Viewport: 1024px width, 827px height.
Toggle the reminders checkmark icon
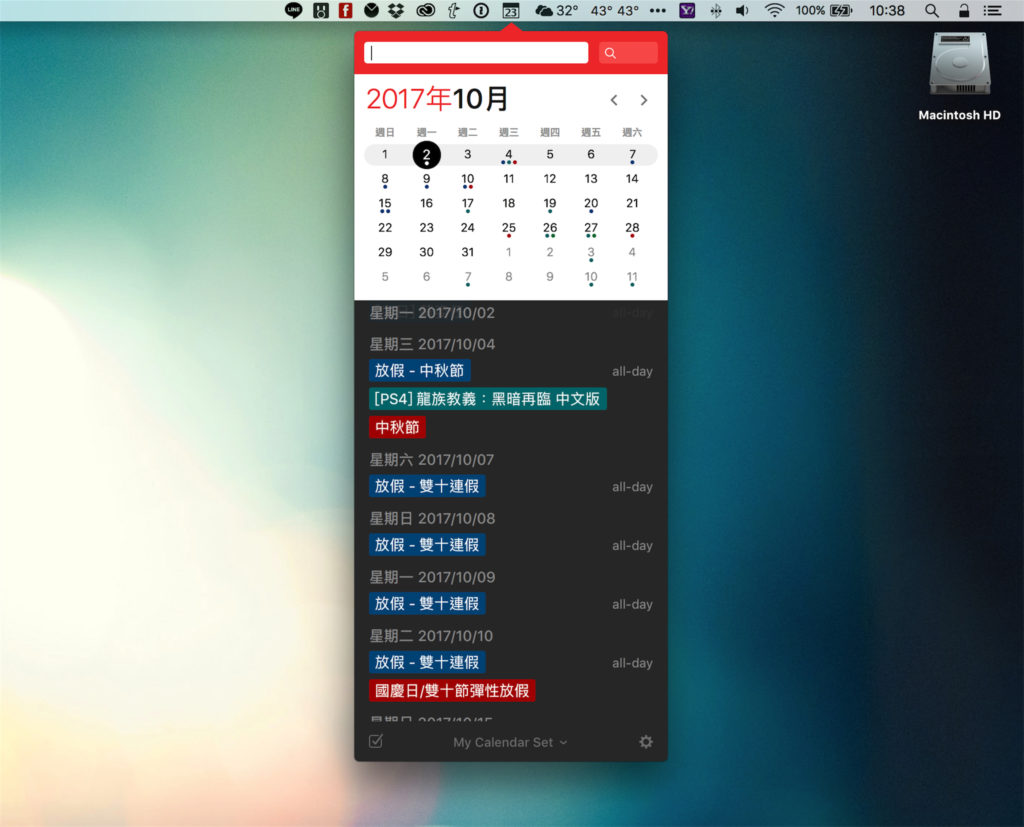coord(376,741)
